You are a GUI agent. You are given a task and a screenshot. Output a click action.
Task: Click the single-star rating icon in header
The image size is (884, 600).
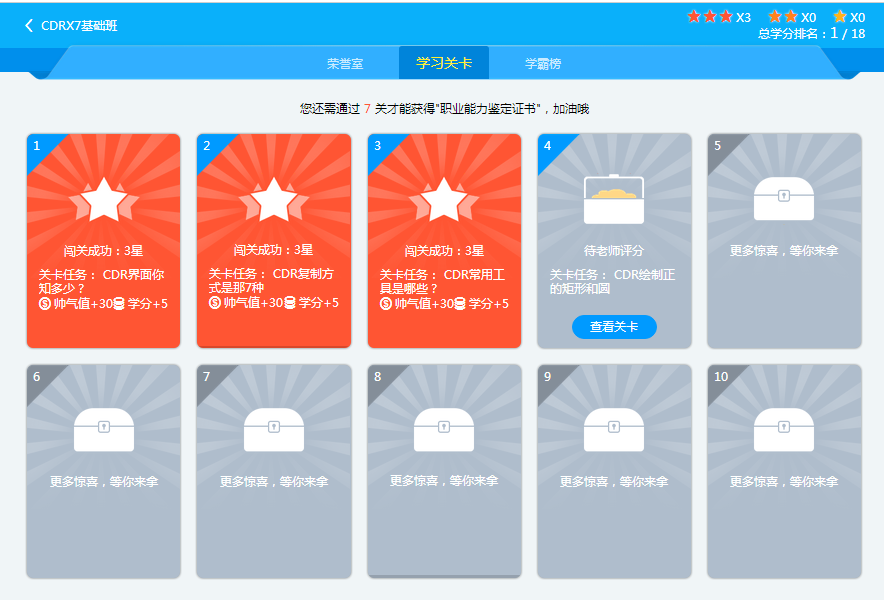840,16
